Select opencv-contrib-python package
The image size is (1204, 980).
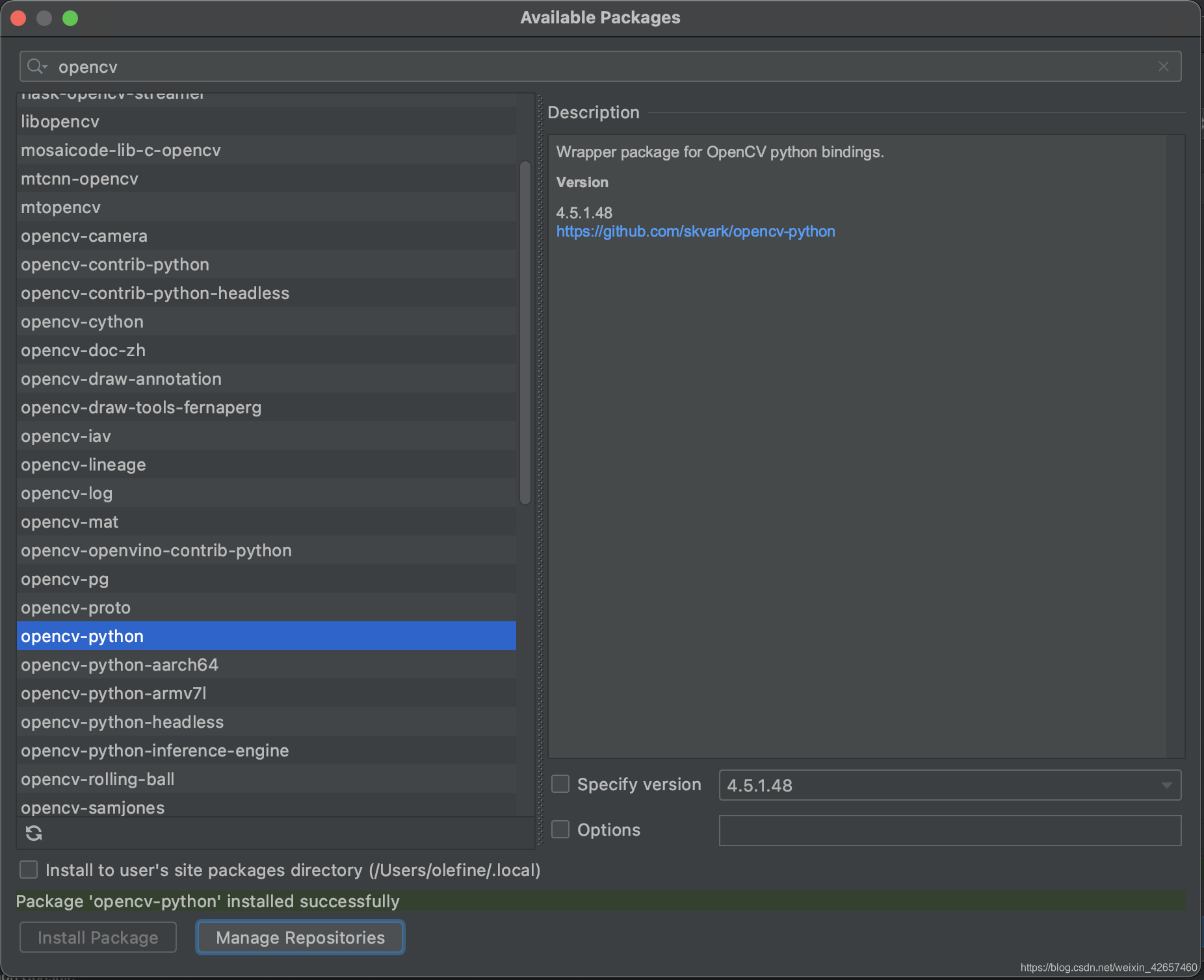click(267, 264)
